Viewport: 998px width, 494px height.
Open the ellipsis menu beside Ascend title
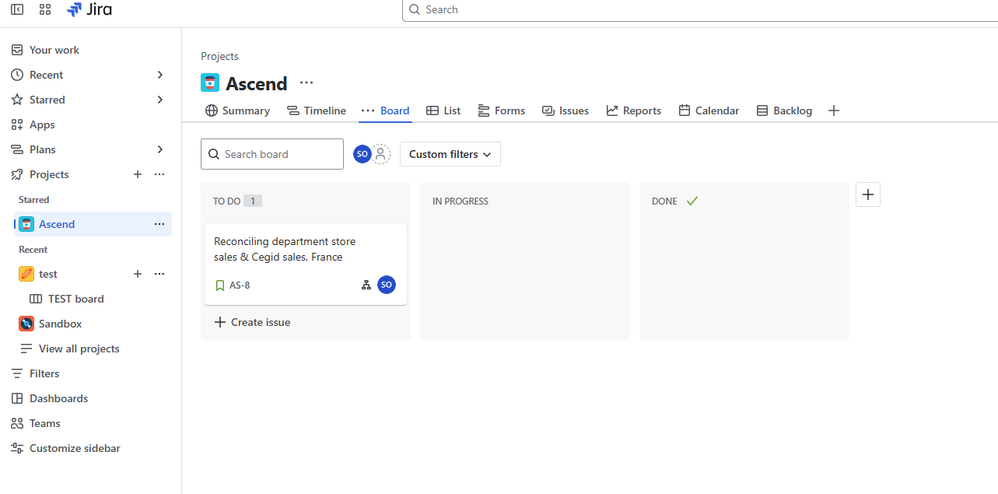tap(307, 83)
